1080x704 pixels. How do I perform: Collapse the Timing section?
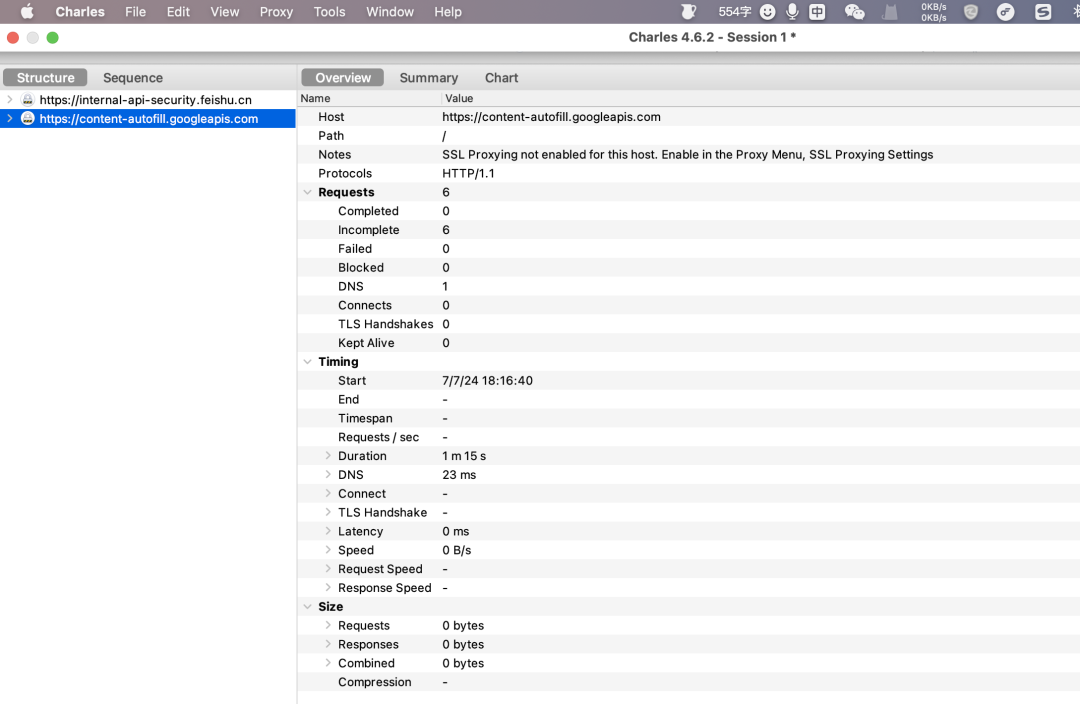click(x=307, y=362)
